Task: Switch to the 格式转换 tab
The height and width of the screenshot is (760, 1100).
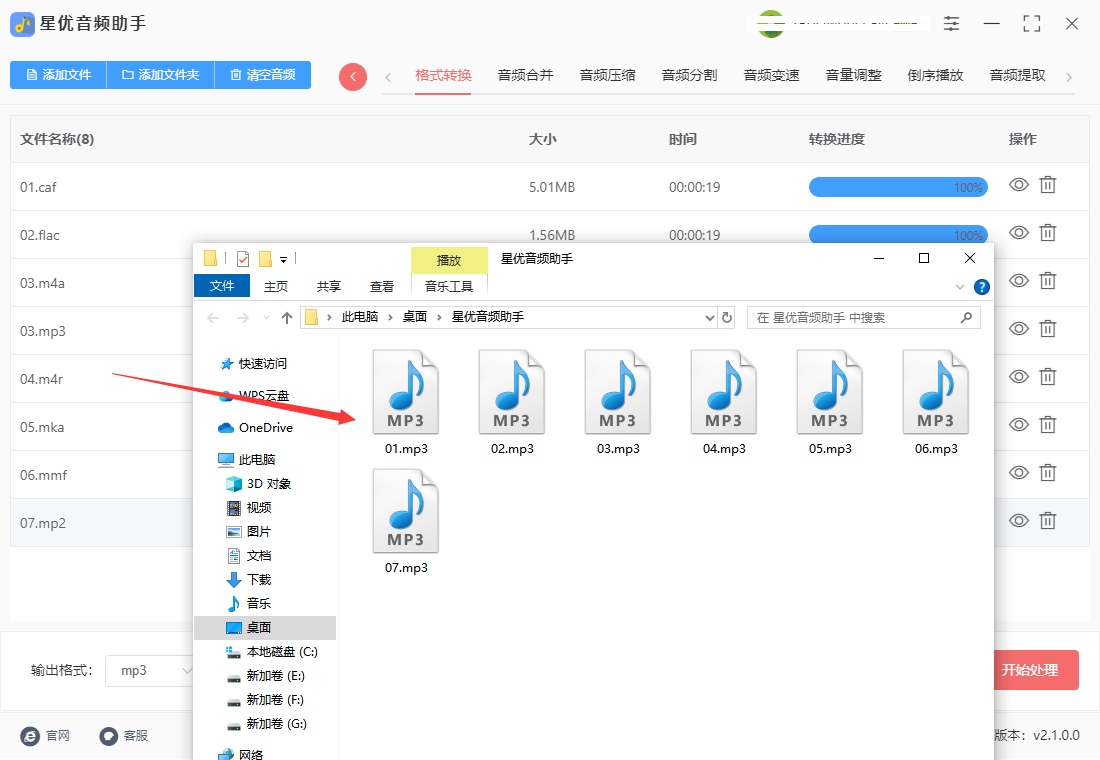Action: tap(443, 75)
